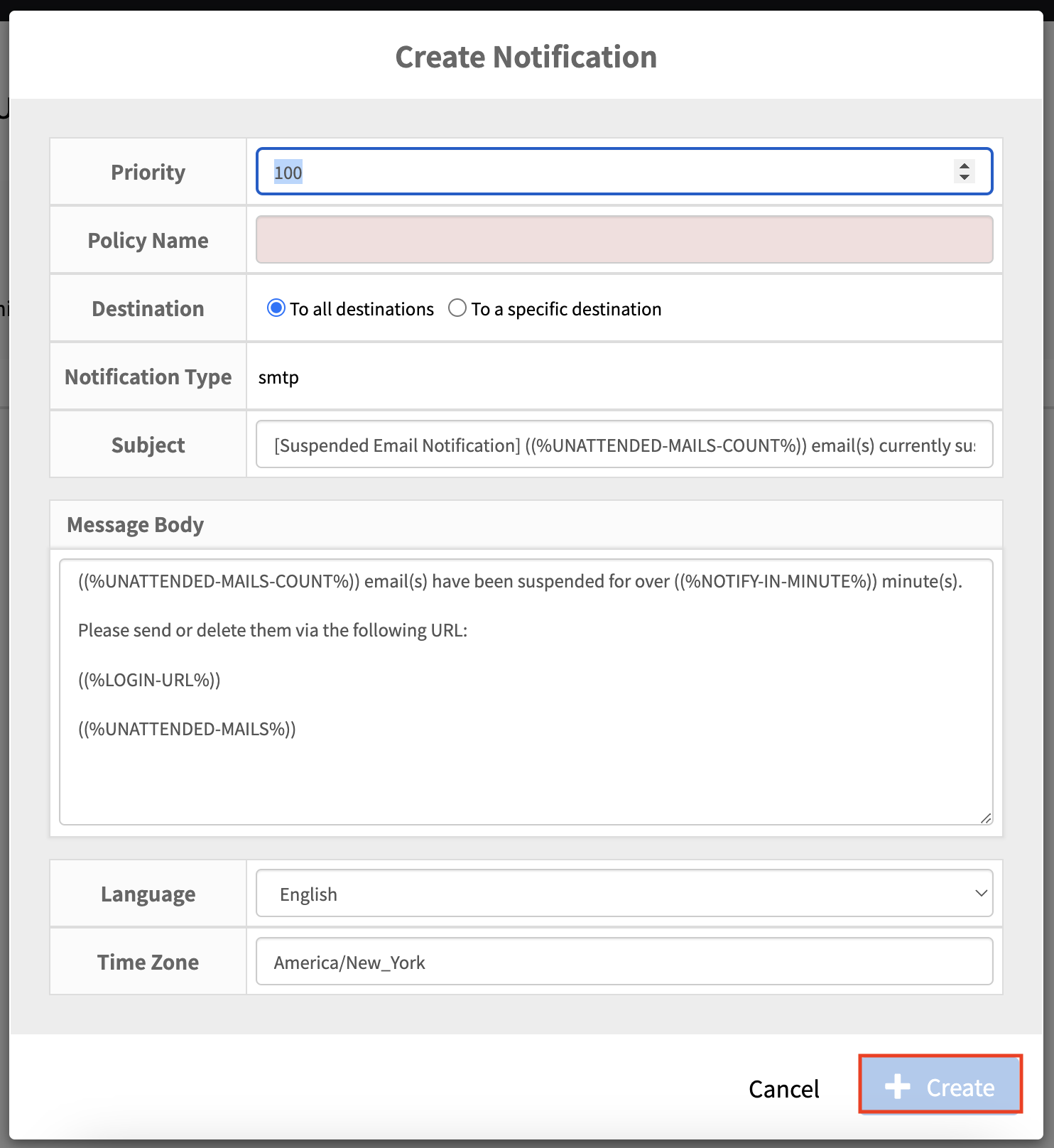Click the 'Language' row label
1054x1148 pixels.
(x=148, y=894)
